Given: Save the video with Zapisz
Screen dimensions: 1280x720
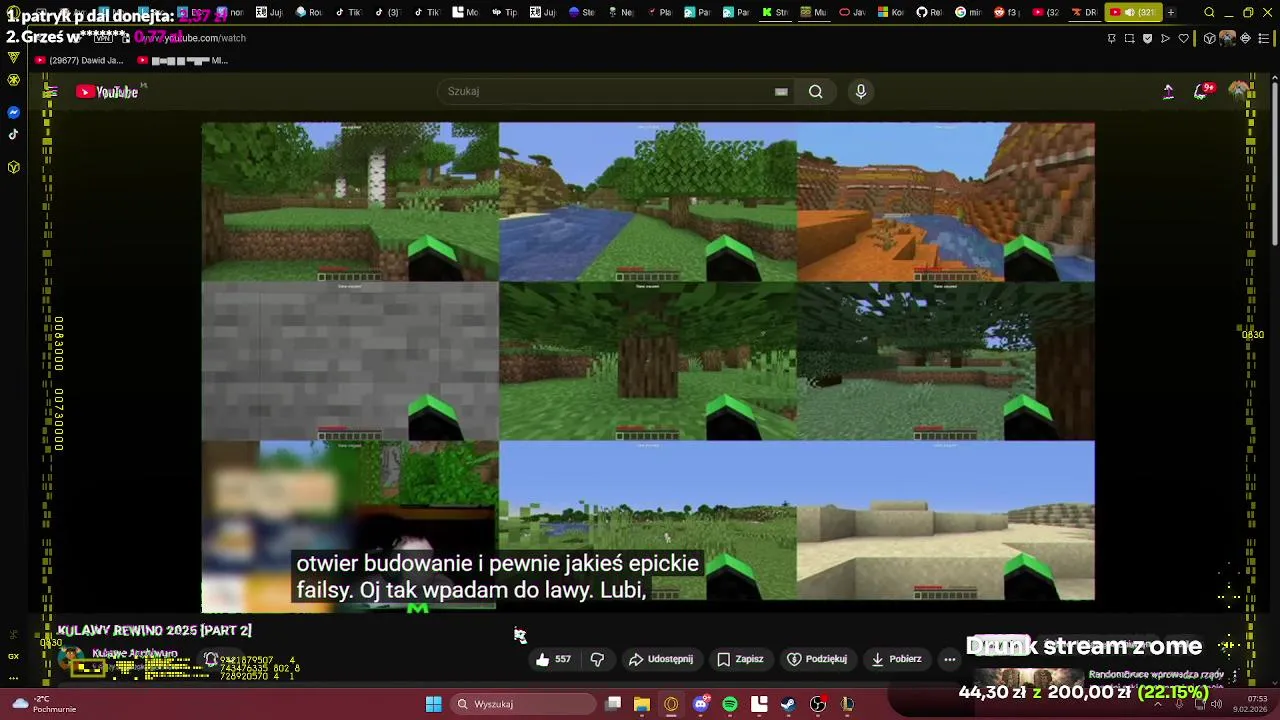Looking at the screenshot, I should click(740, 659).
